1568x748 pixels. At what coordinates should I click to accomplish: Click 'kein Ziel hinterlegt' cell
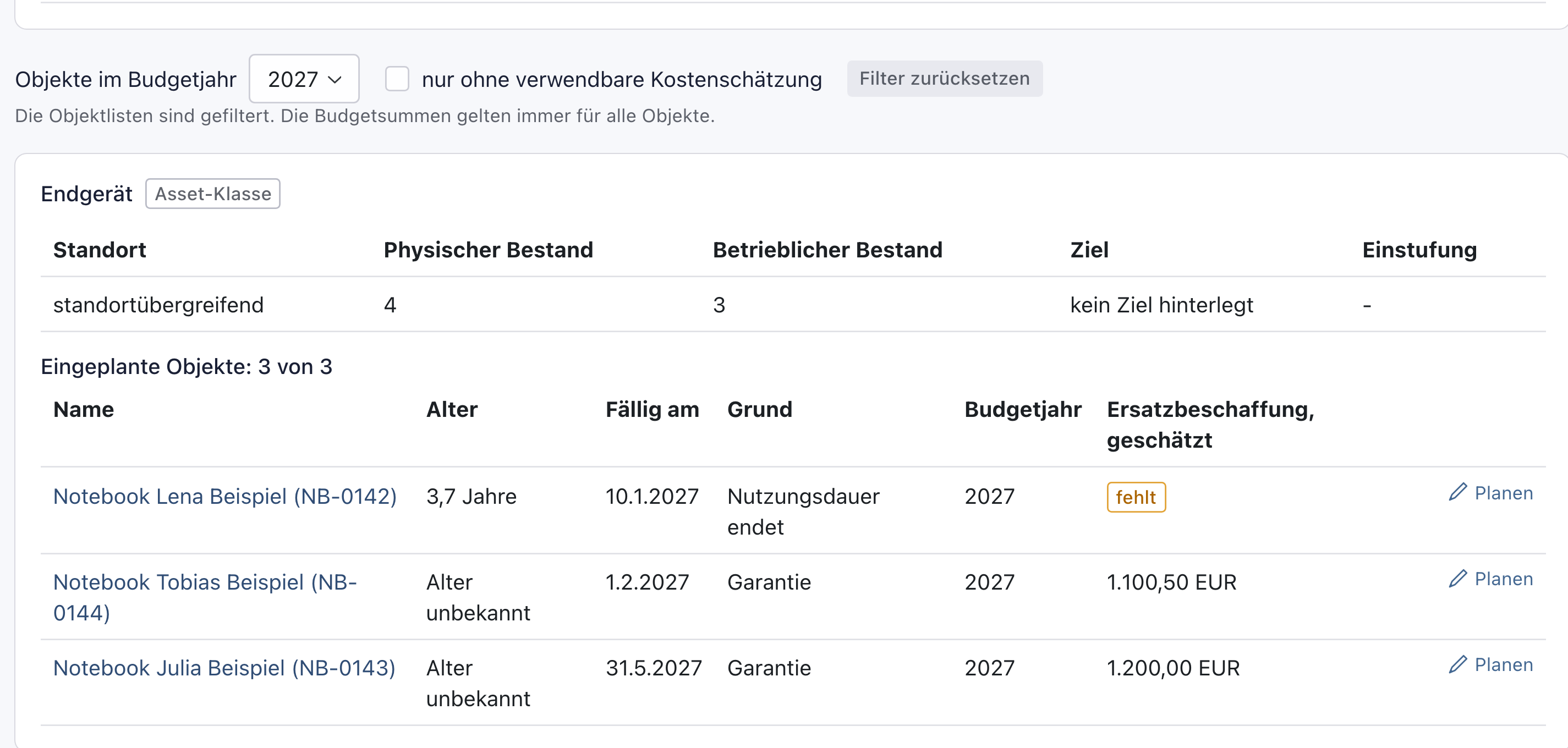point(1161,305)
